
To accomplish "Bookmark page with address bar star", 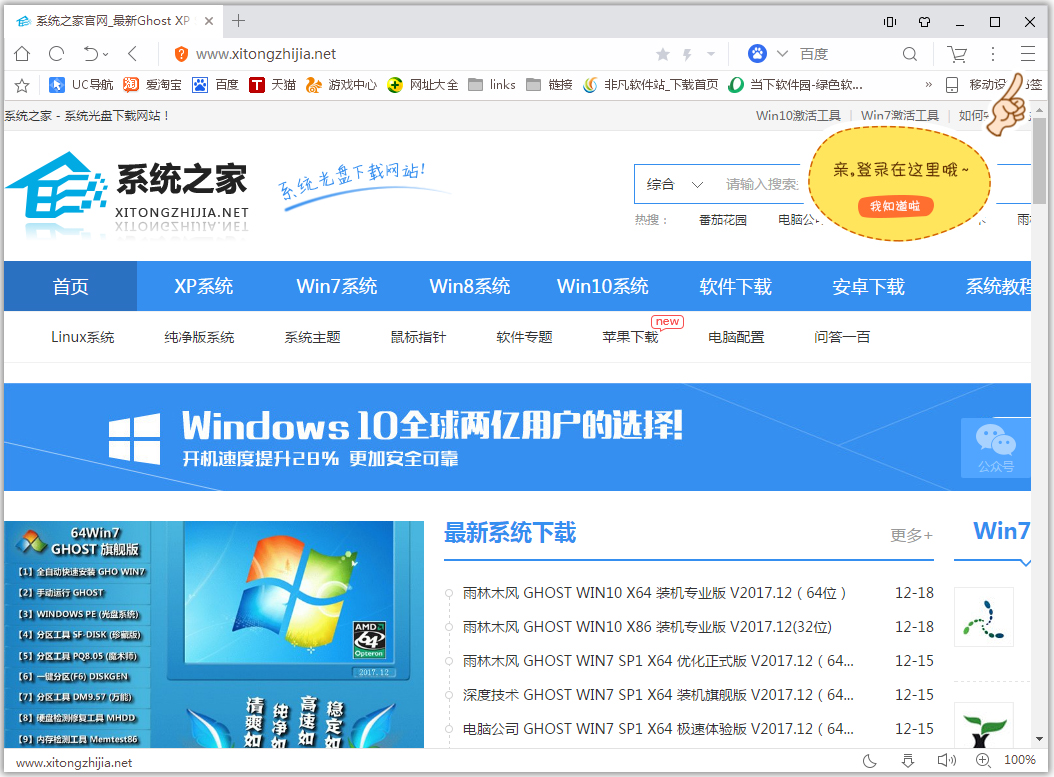I will (663, 54).
